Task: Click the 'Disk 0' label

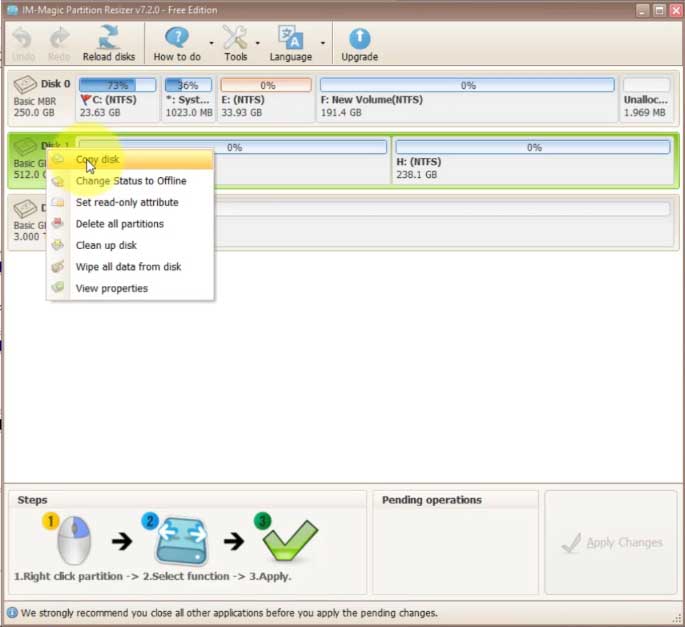Action: (55, 83)
